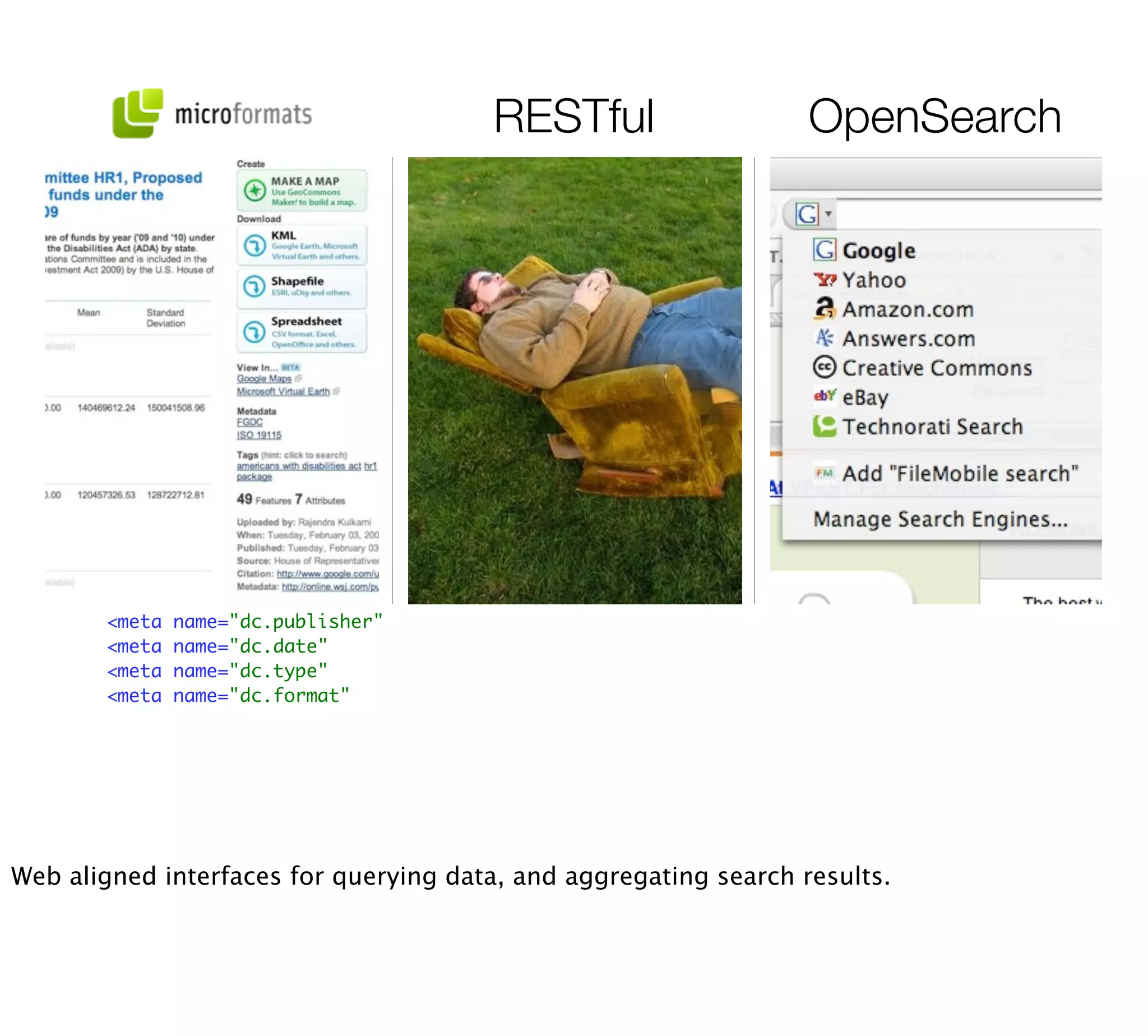Click the hr1 tag link
The height and width of the screenshot is (1036, 1148).
point(371,466)
